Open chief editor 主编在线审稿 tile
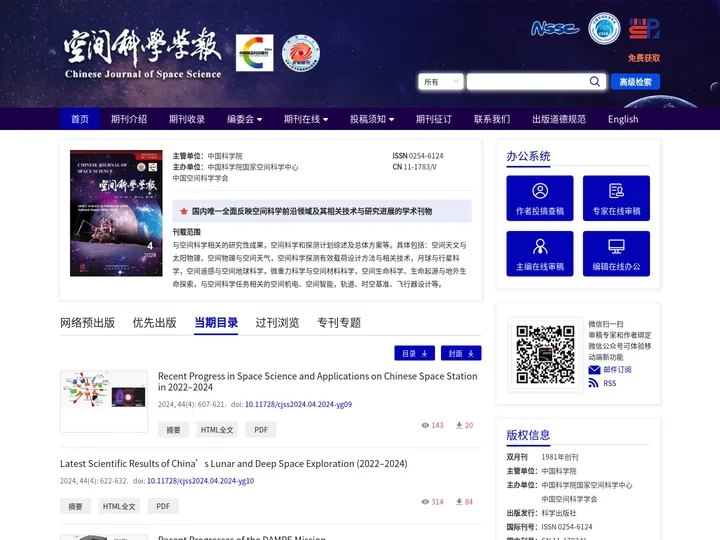Viewport: 720px width, 540px height. click(540, 253)
